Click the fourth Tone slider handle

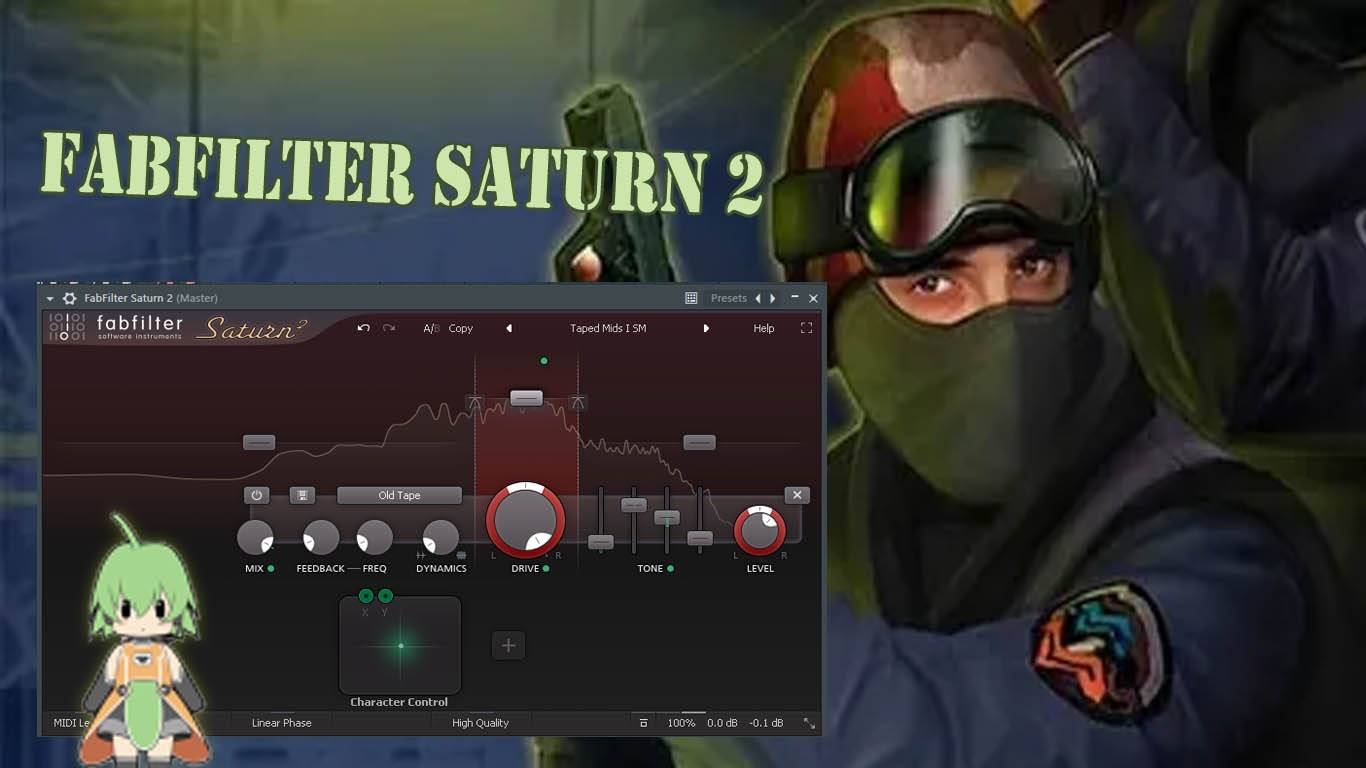(x=700, y=538)
